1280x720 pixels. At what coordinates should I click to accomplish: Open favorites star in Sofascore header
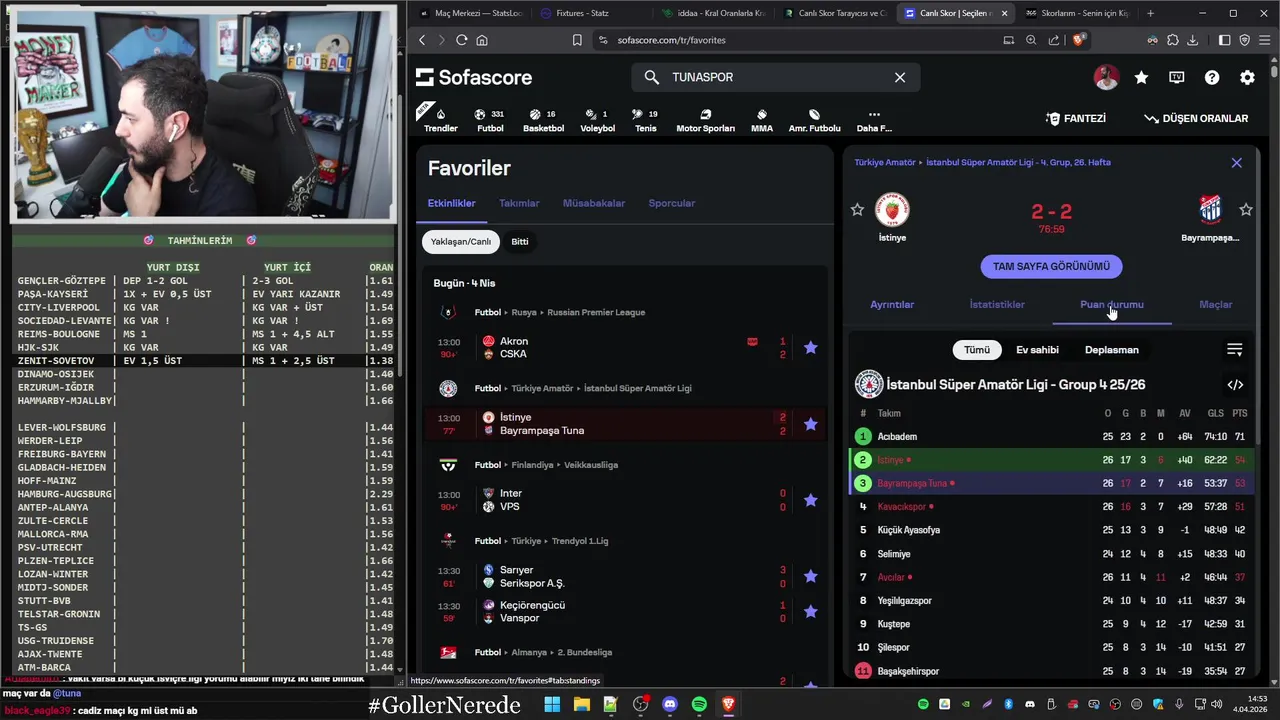tap(1141, 77)
